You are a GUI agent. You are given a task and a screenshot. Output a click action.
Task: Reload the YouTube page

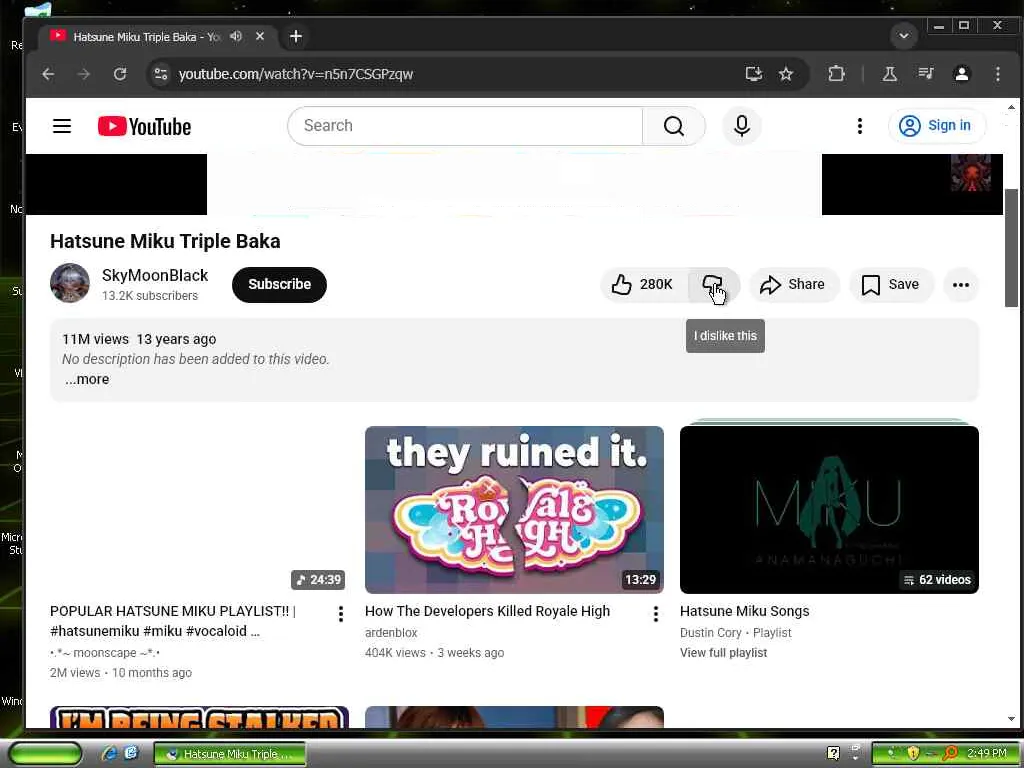tap(120, 74)
